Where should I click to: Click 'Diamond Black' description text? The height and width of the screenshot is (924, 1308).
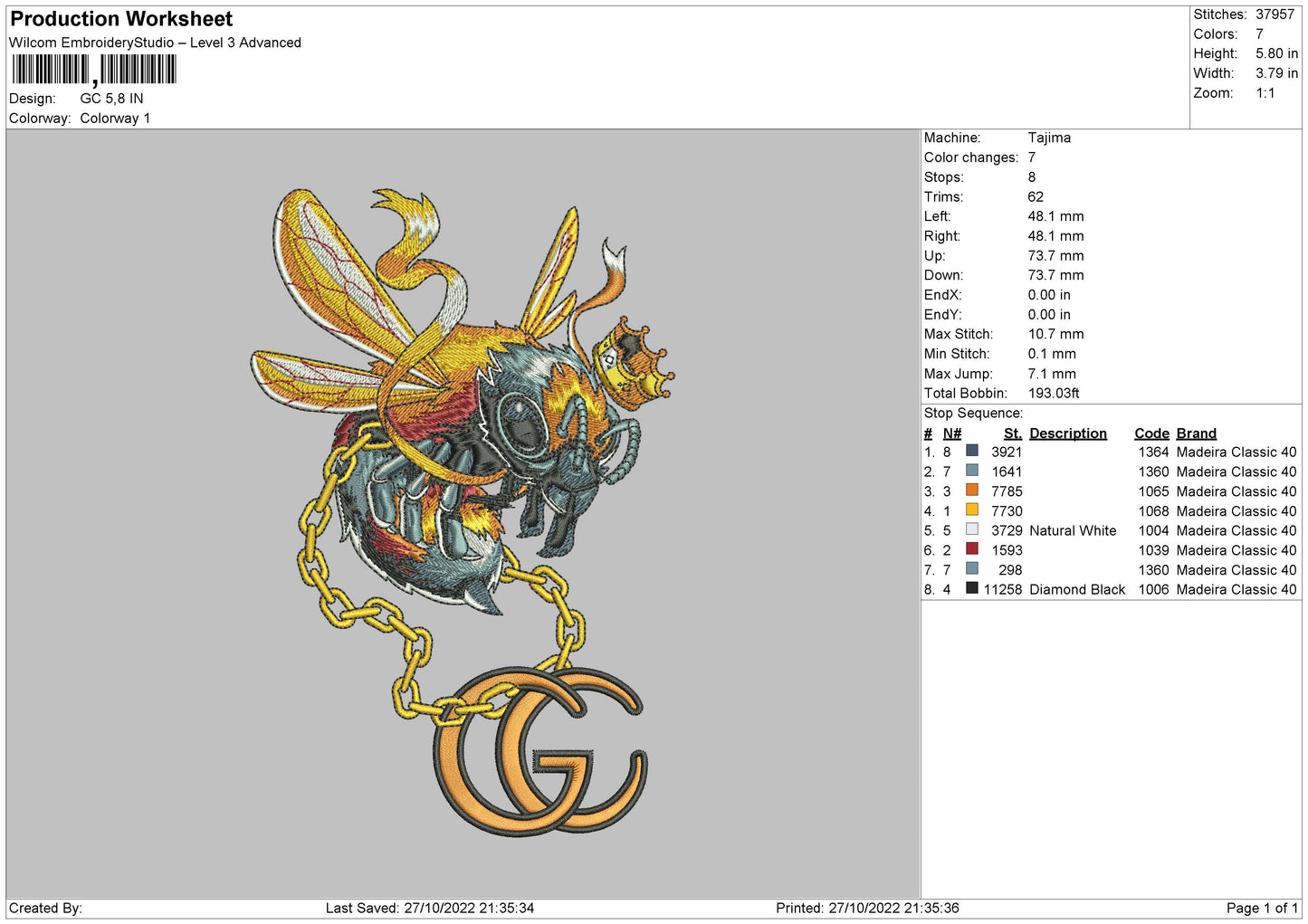(x=1077, y=589)
